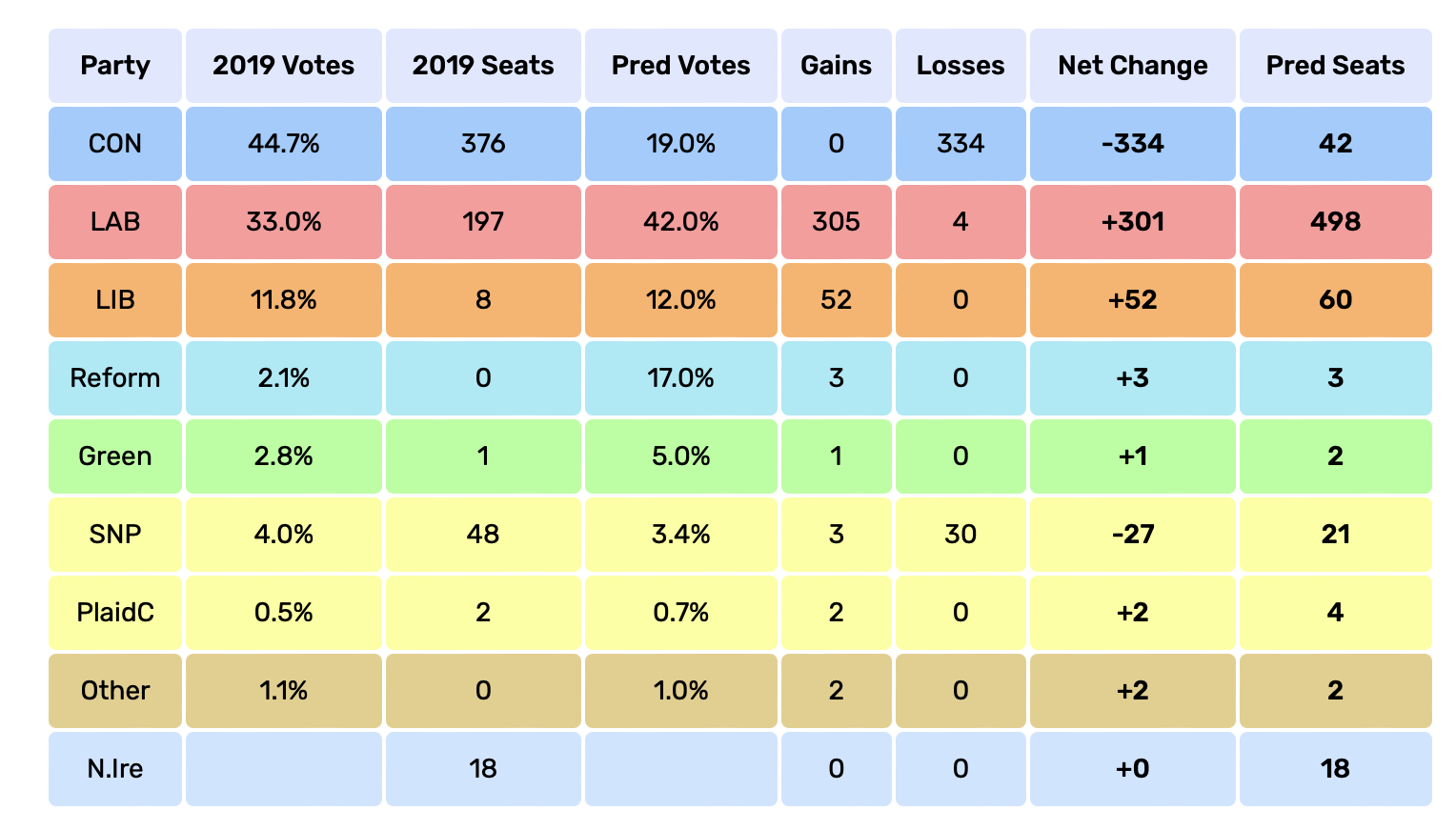Select the CON party cell
1456x831 pixels.
[x=115, y=144]
